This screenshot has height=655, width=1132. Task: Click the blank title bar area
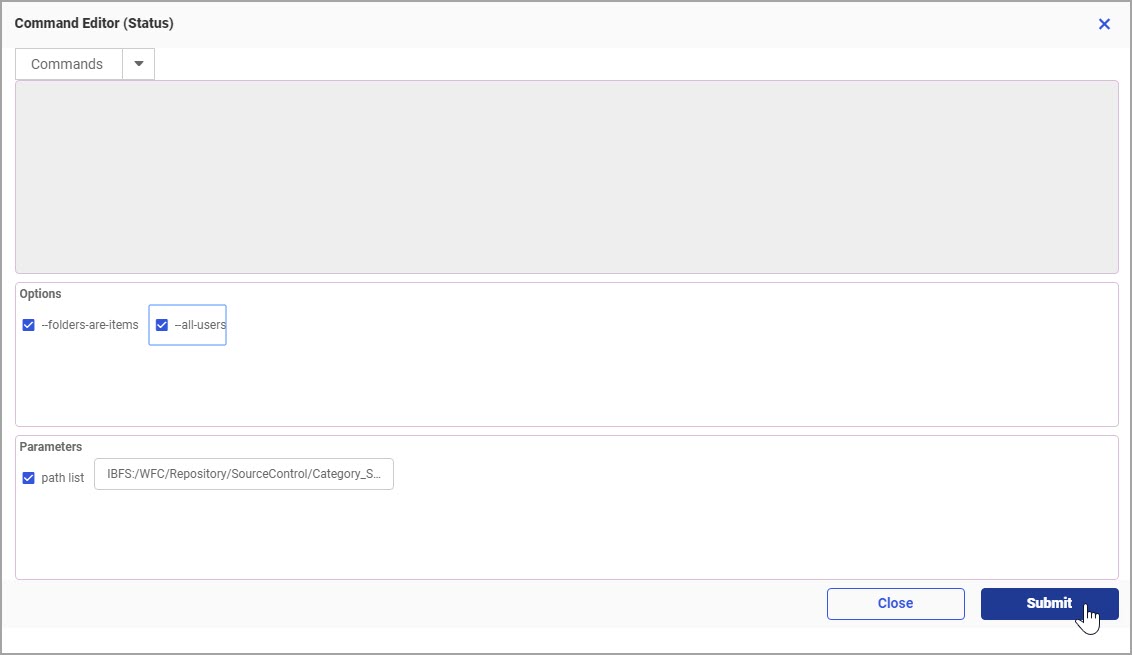600,24
